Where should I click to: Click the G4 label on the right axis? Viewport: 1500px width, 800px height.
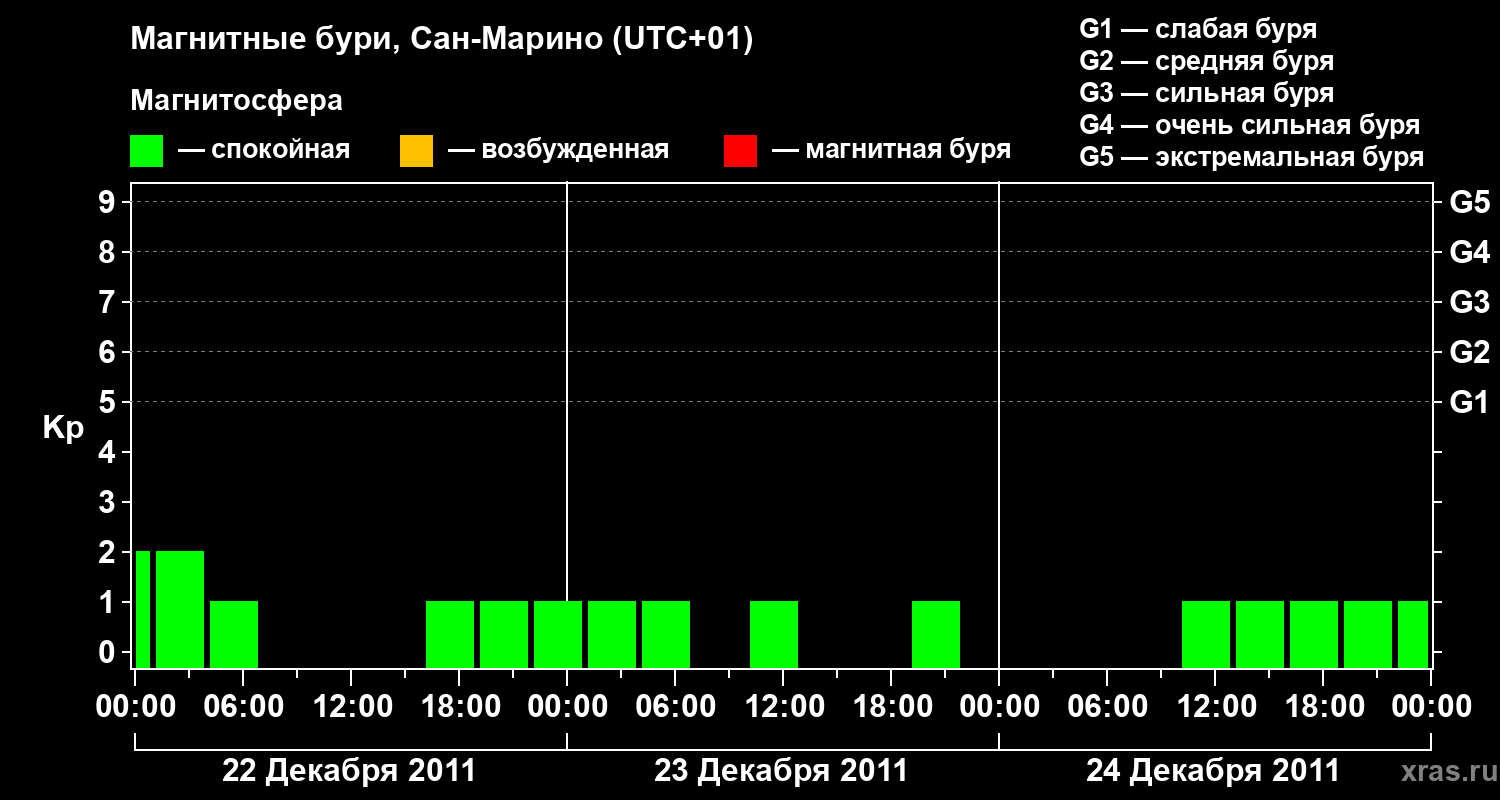[1470, 252]
